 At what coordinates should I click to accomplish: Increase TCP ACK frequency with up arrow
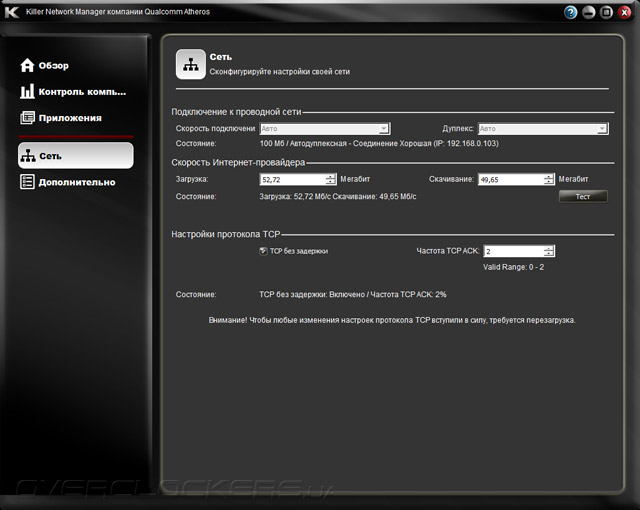(549, 248)
